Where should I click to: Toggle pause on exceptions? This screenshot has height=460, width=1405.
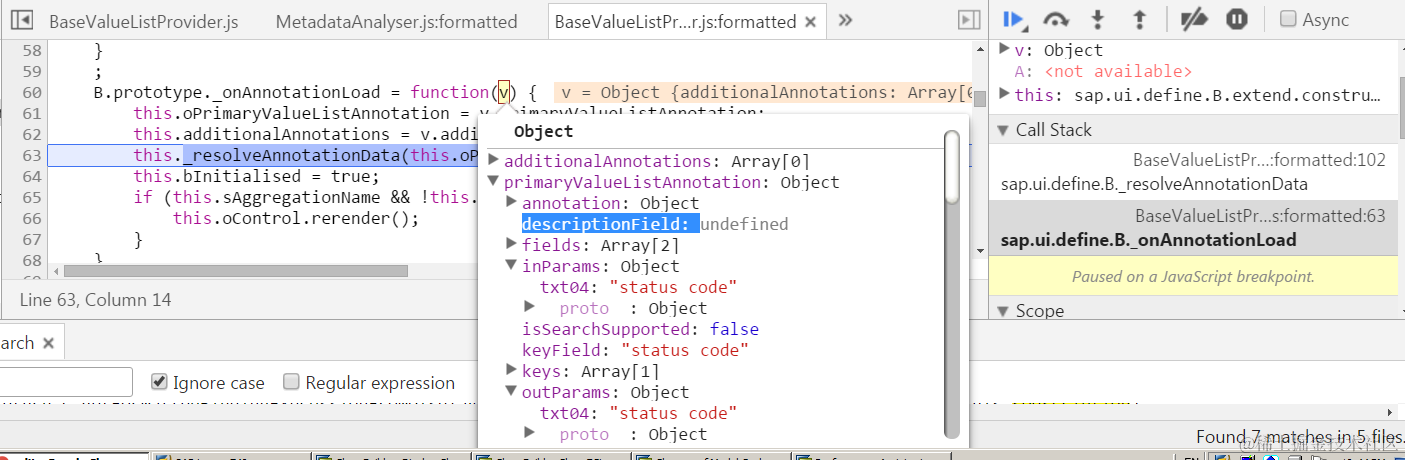(x=1237, y=19)
